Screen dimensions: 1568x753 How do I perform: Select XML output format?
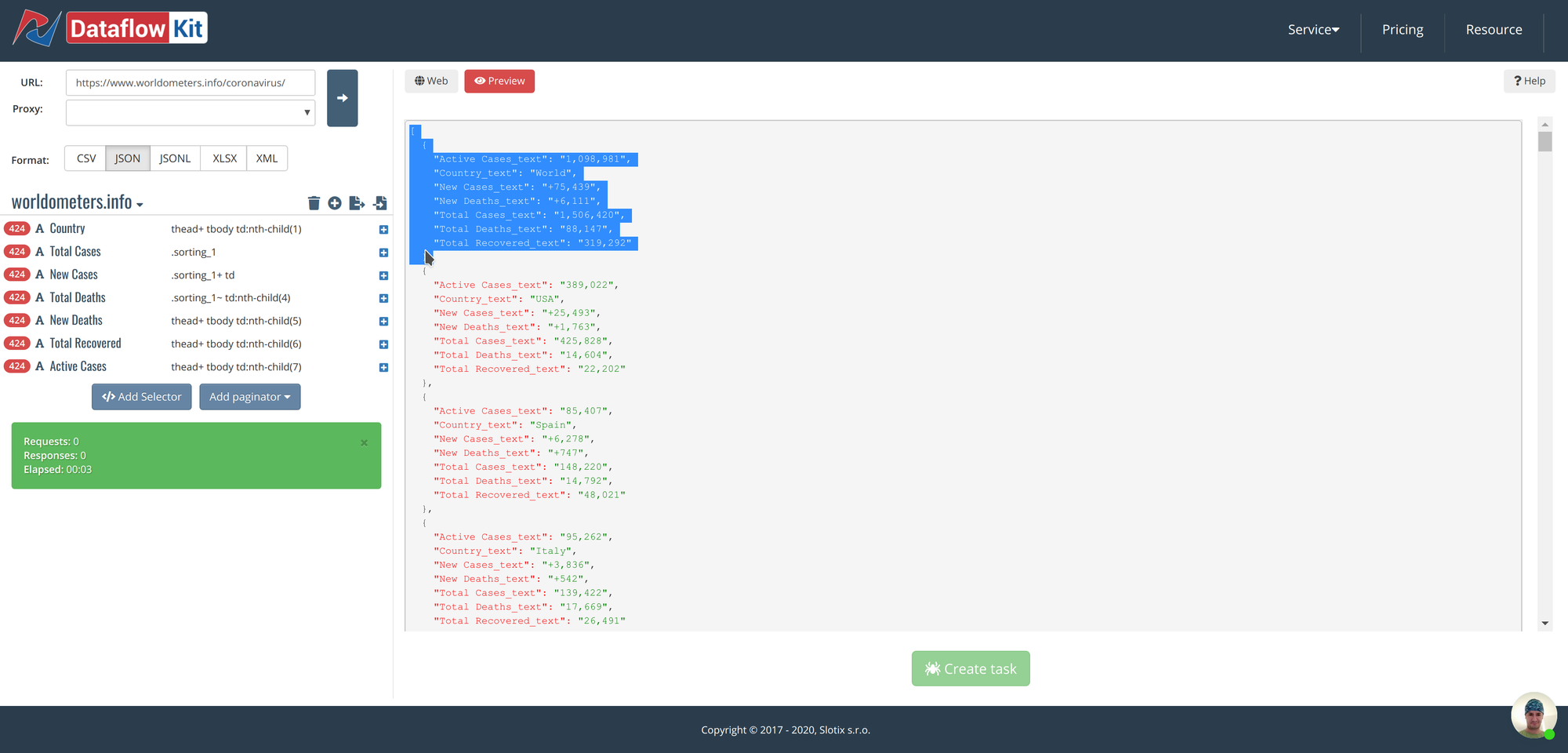point(267,158)
